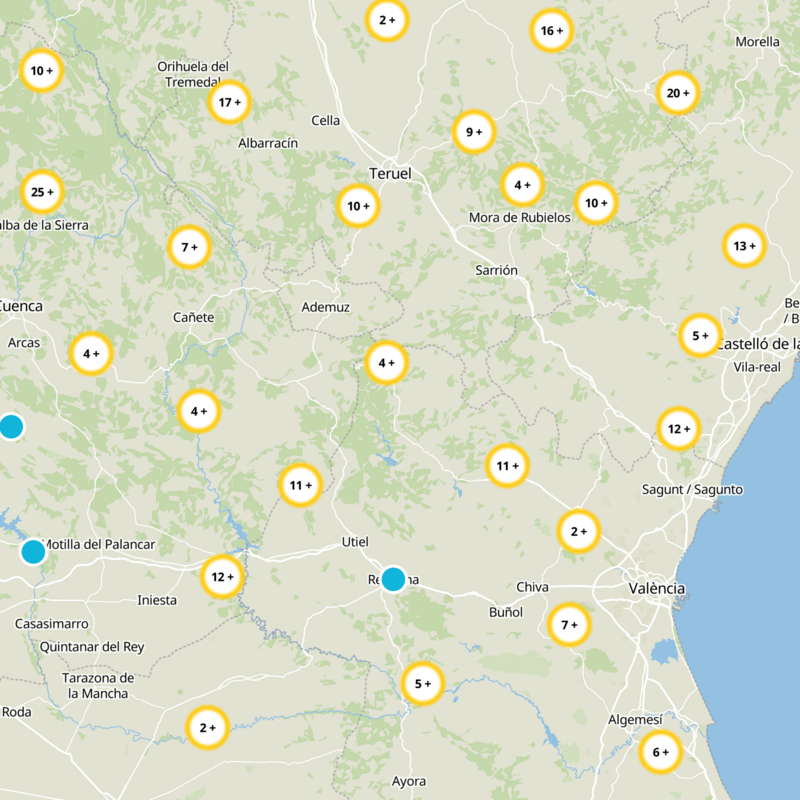Image resolution: width=800 pixels, height=800 pixels.
Task: Select the blue dot marker over Requena
Action: (x=393, y=579)
